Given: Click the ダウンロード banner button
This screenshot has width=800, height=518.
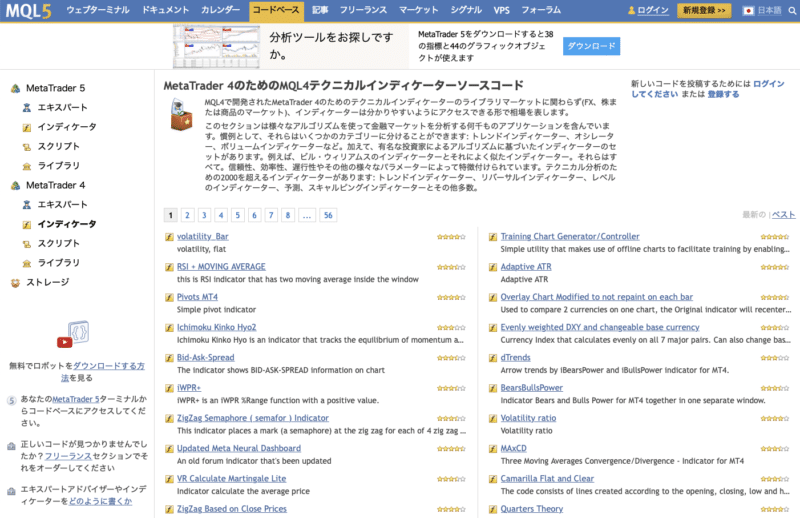Looking at the screenshot, I should coord(591,46).
